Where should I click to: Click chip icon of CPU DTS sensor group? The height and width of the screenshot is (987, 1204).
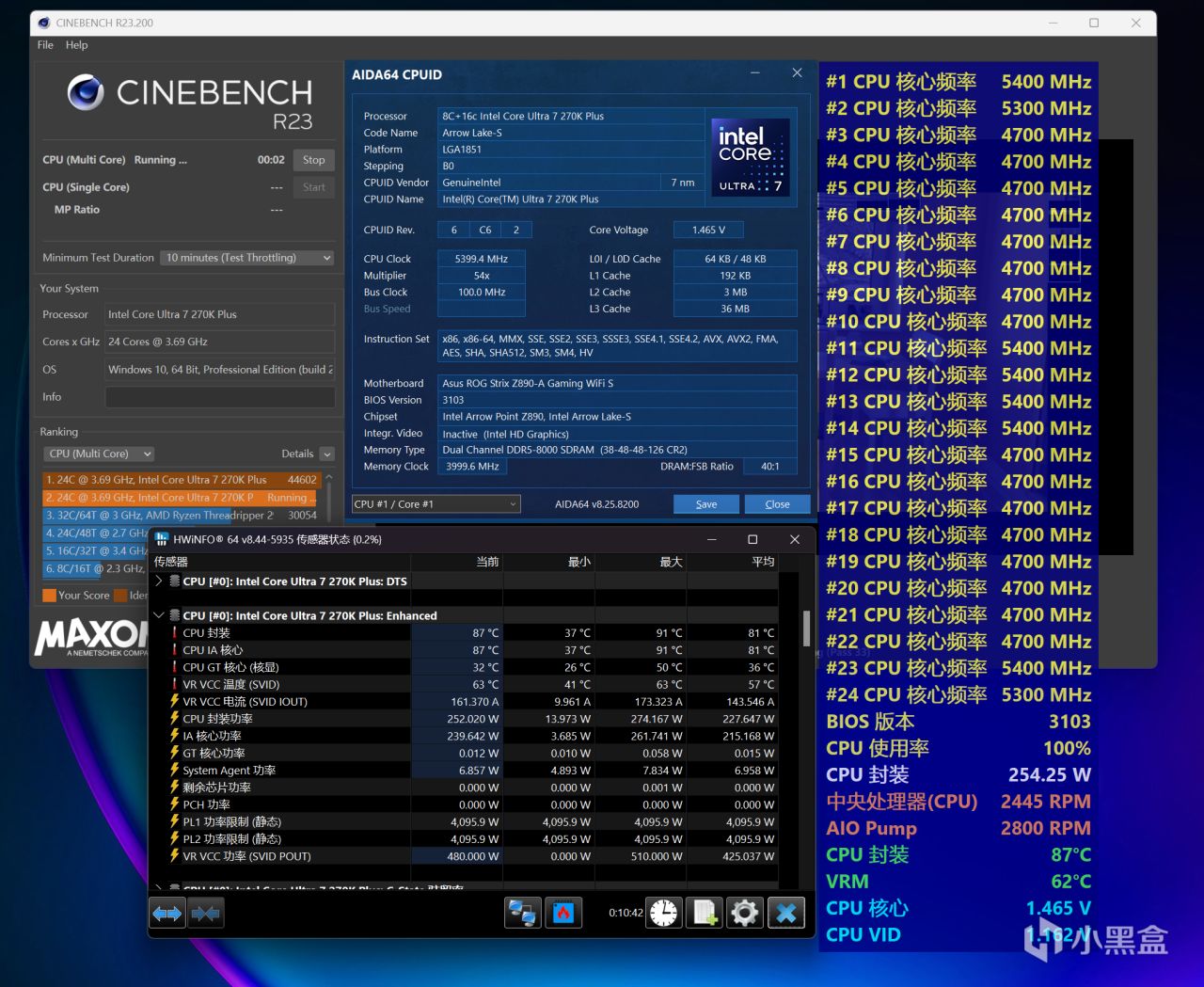click(175, 581)
